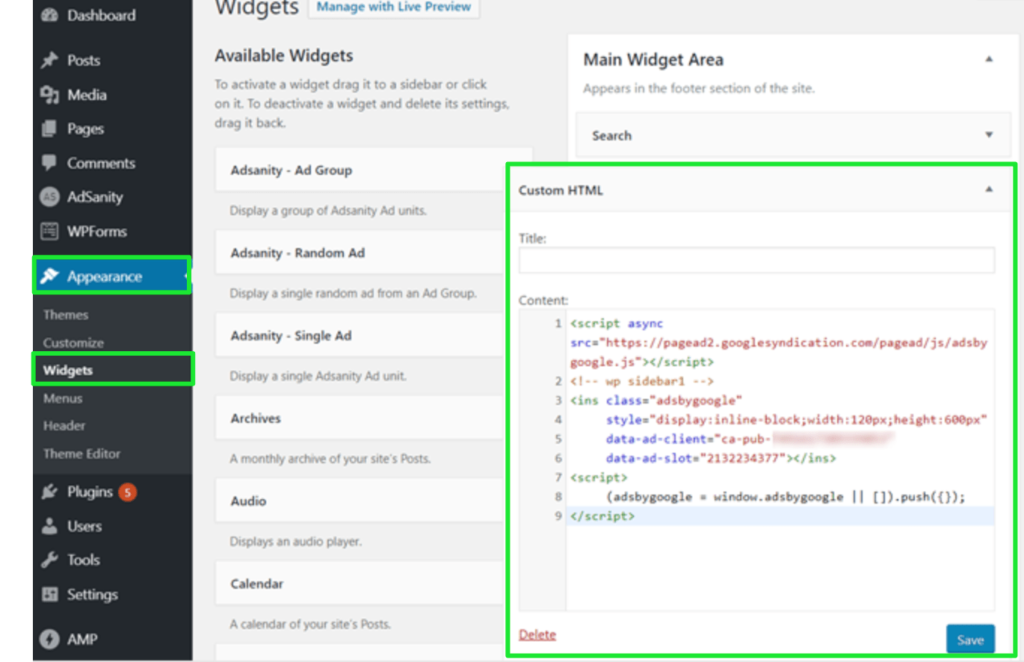Open the Pages menu
The height and width of the screenshot is (662, 1024).
[86, 129]
